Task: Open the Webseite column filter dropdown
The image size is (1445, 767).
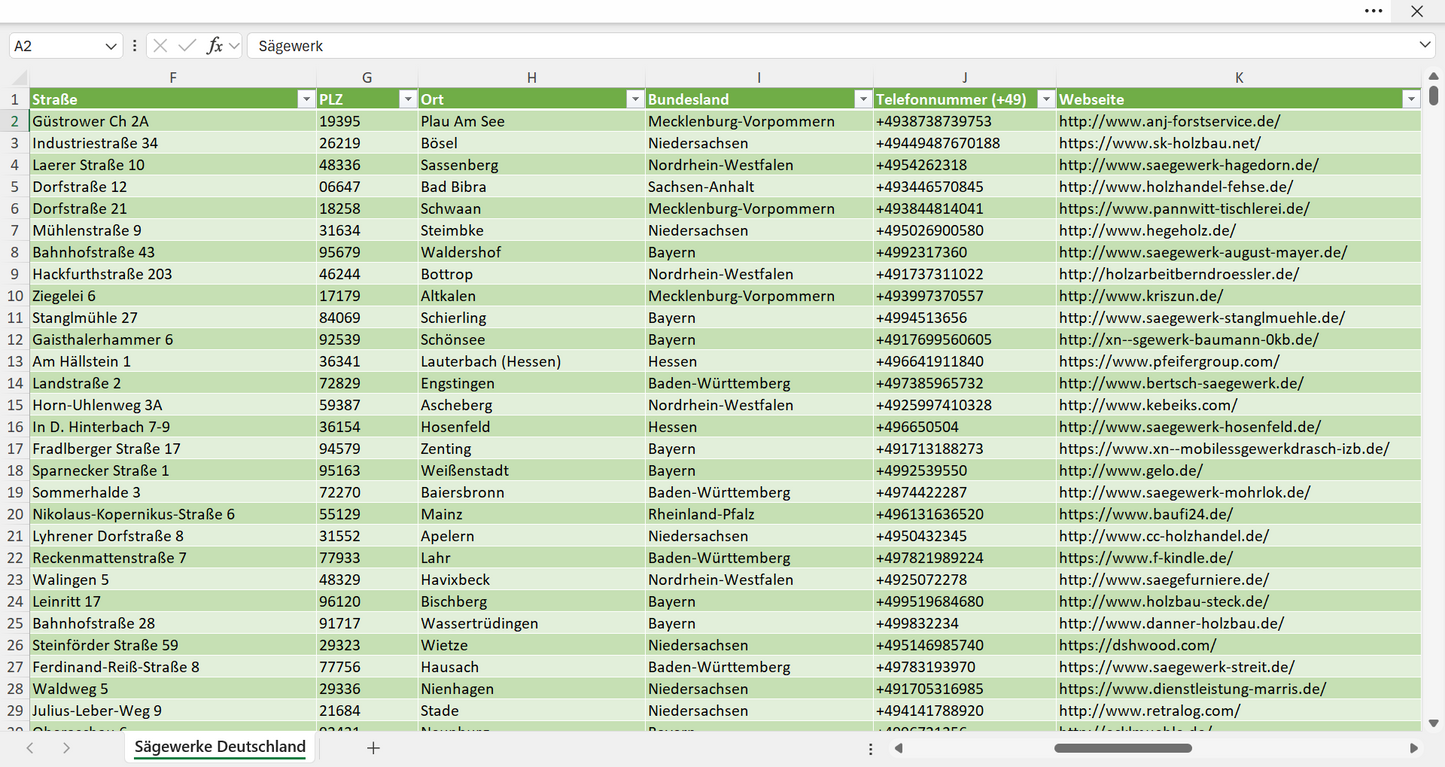Action: [x=1411, y=99]
